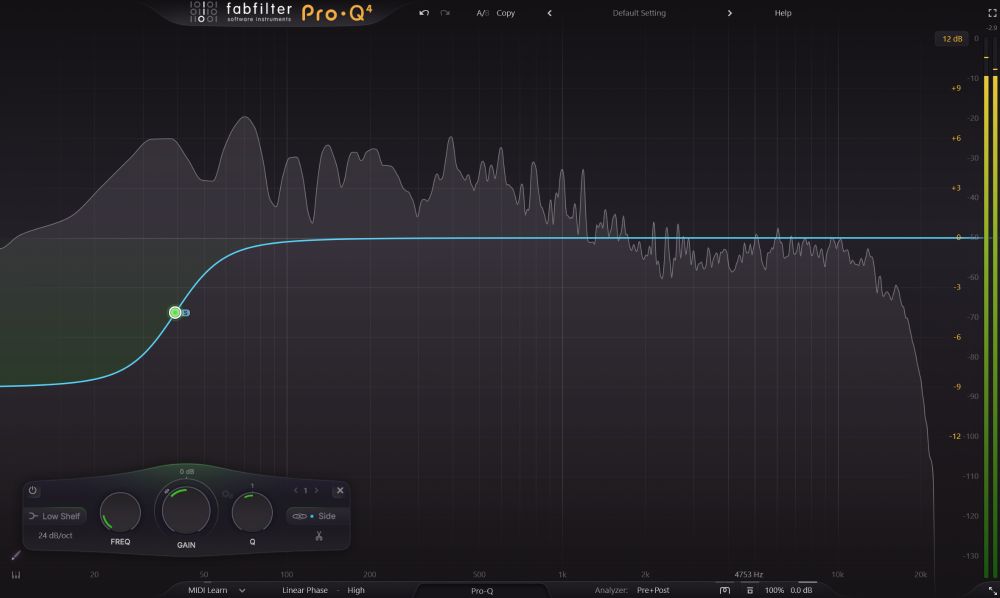
Task: Click the Linear Phase processing mode
Action: click(305, 590)
